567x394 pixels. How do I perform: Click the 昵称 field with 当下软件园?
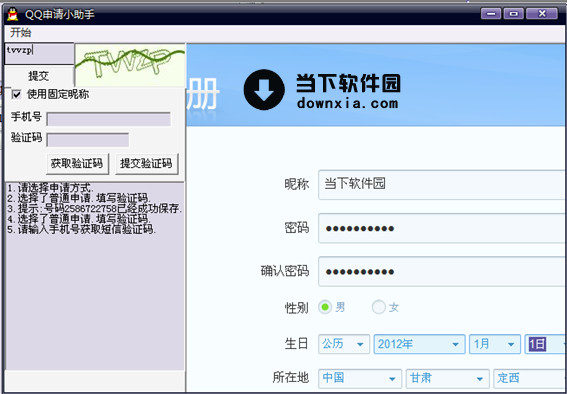point(442,184)
